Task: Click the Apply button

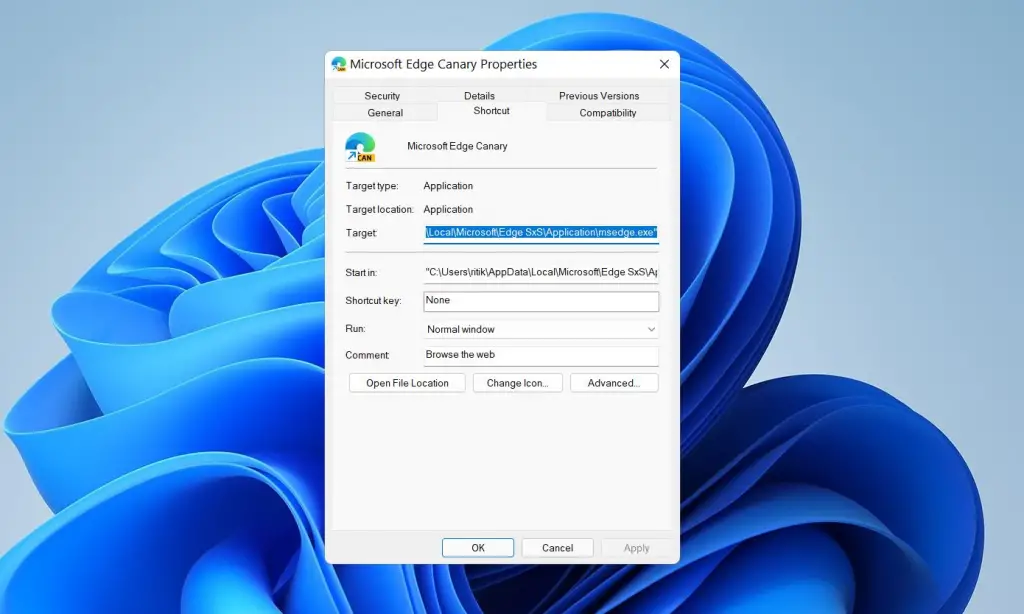Action: (x=636, y=547)
